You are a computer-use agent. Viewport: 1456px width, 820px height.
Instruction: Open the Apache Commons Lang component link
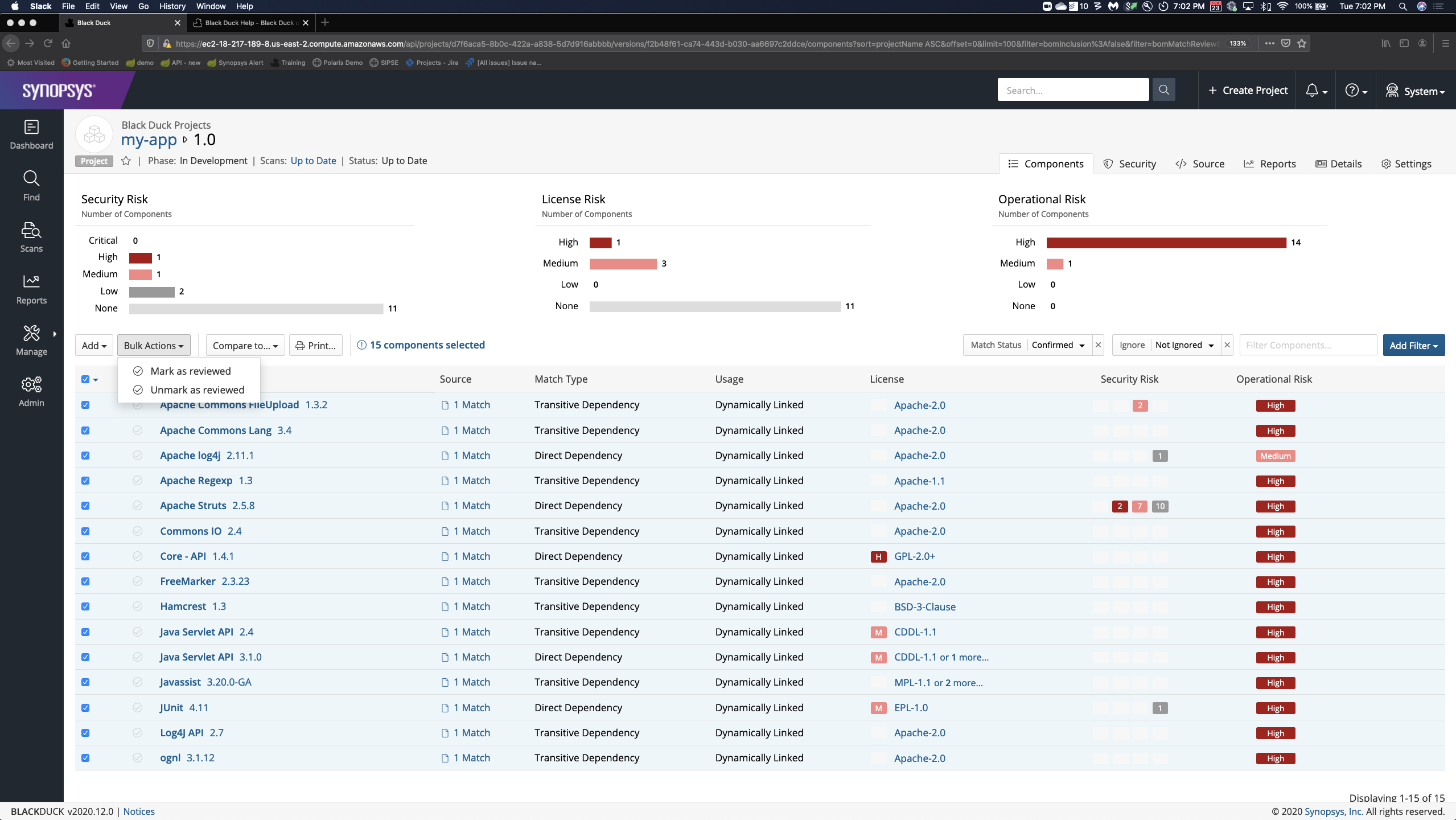[215, 430]
